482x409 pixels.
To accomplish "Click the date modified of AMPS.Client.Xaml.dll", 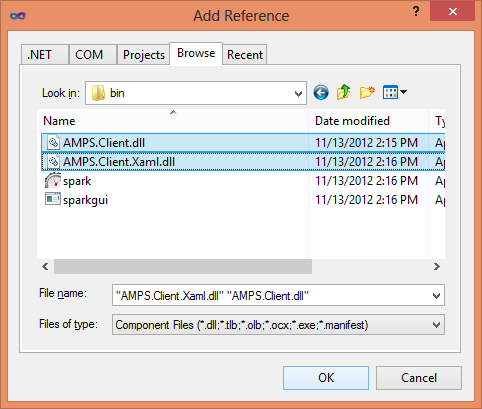I will pyautogui.click(x=366, y=162).
